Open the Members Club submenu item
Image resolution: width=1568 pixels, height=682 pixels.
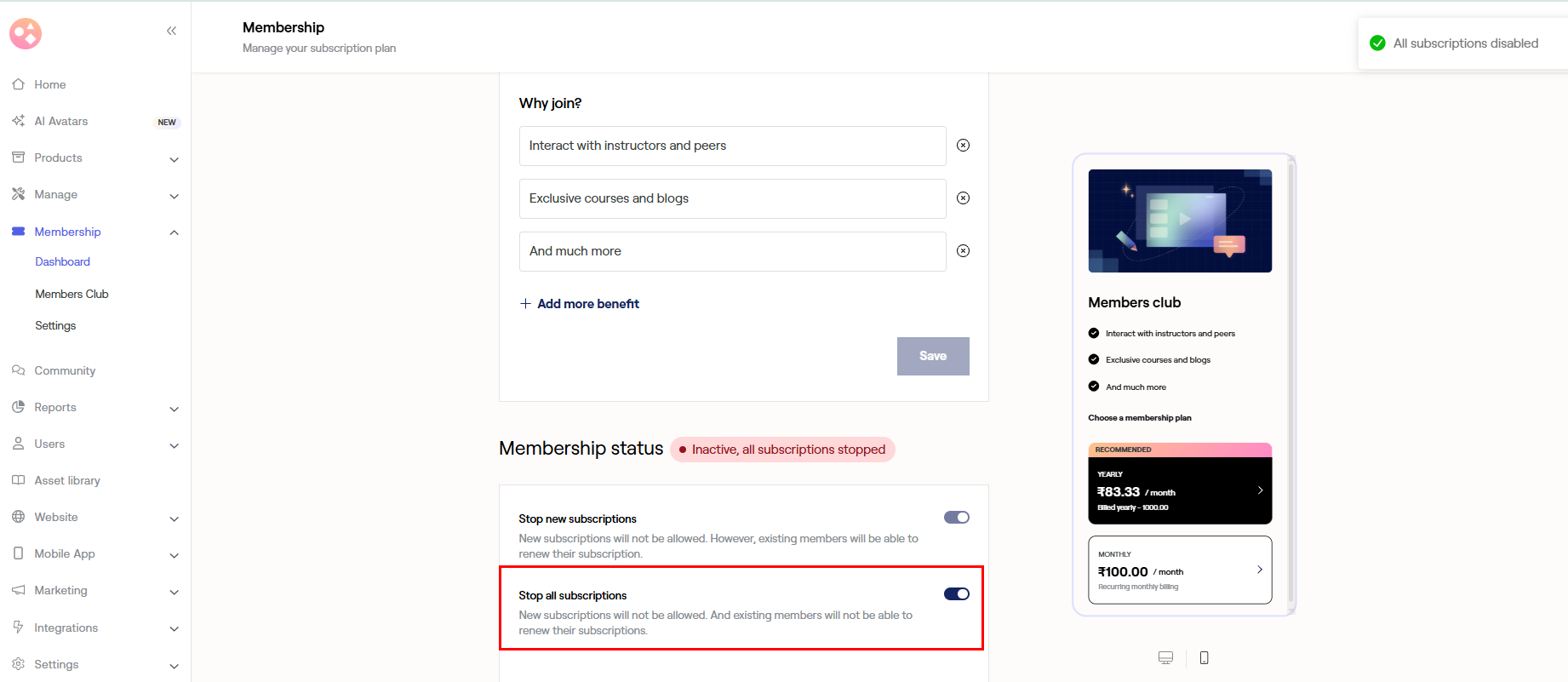(x=72, y=294)
